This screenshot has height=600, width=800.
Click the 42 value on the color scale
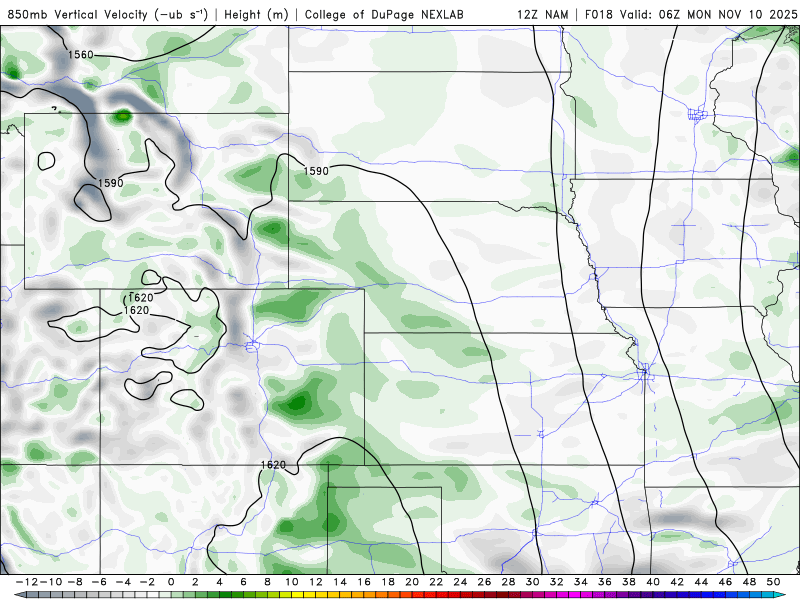(678, 582)
